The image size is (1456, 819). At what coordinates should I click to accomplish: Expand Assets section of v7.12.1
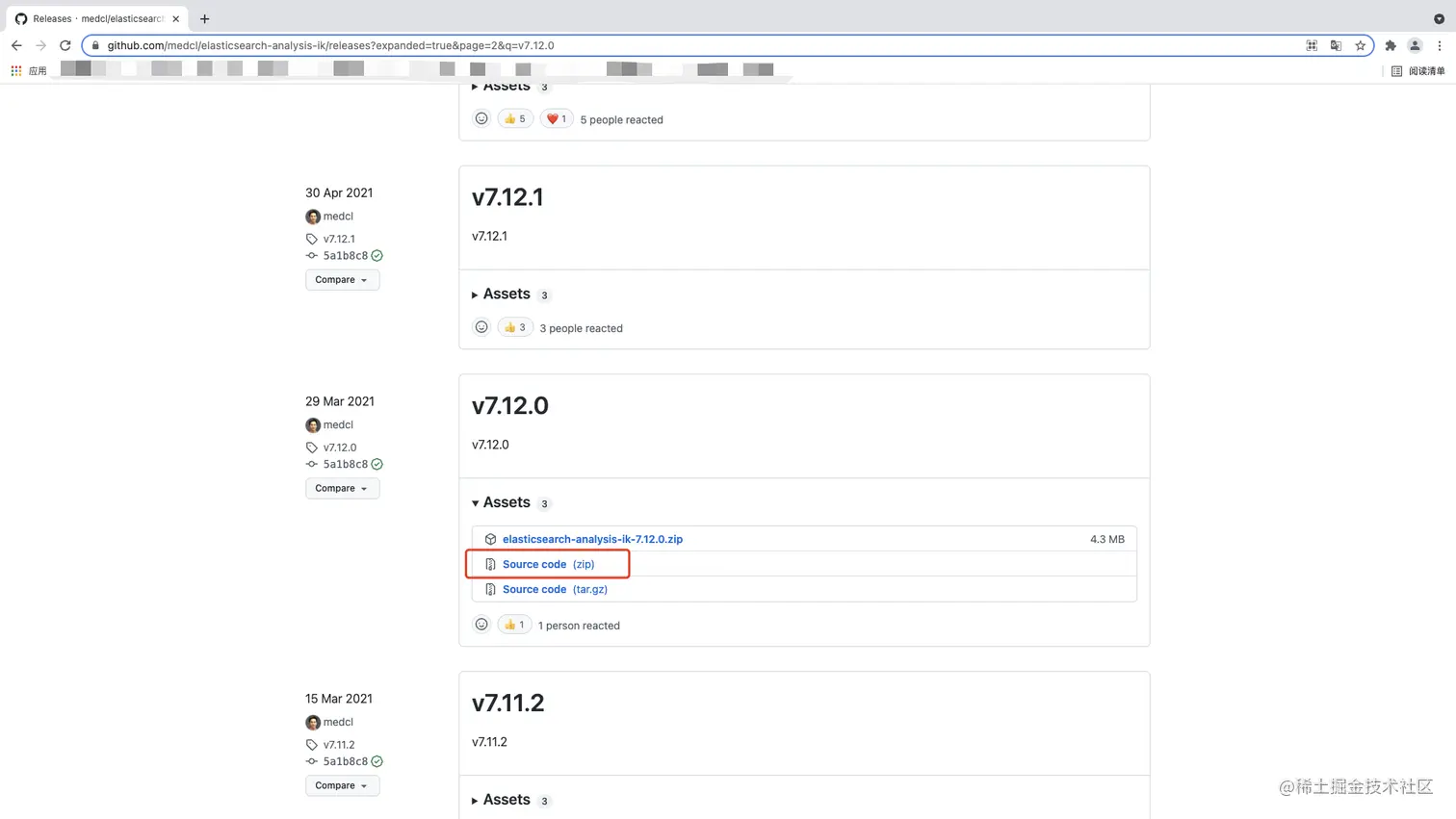point(510,294)
